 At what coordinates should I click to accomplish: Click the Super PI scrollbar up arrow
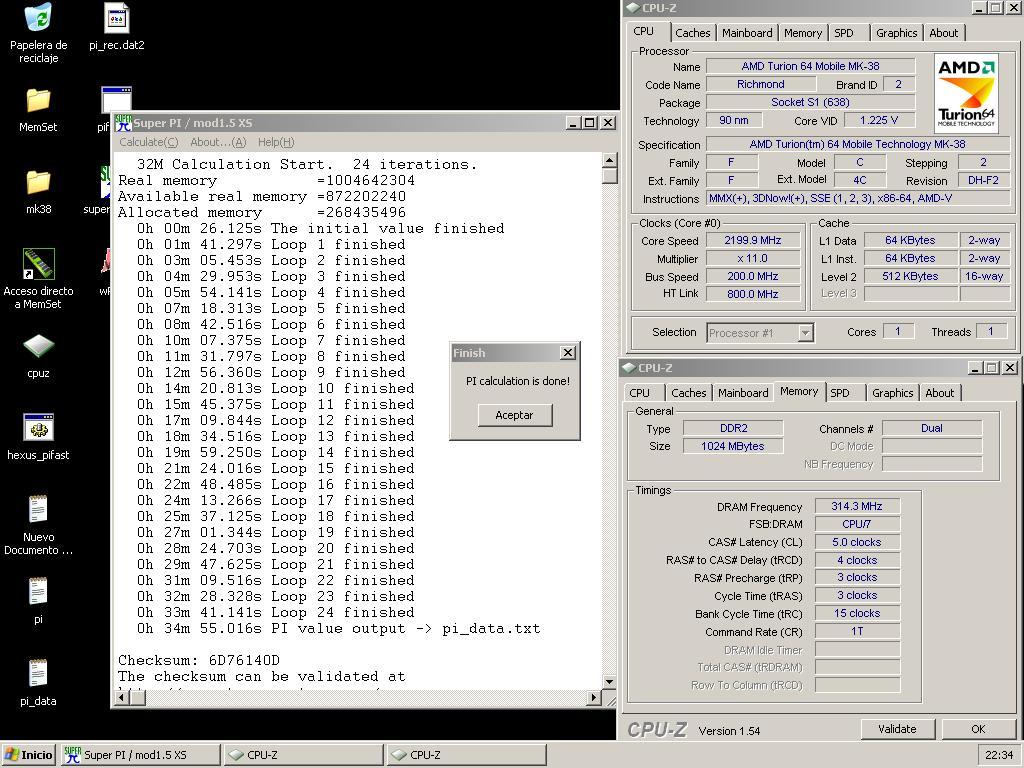coord(609,160)
